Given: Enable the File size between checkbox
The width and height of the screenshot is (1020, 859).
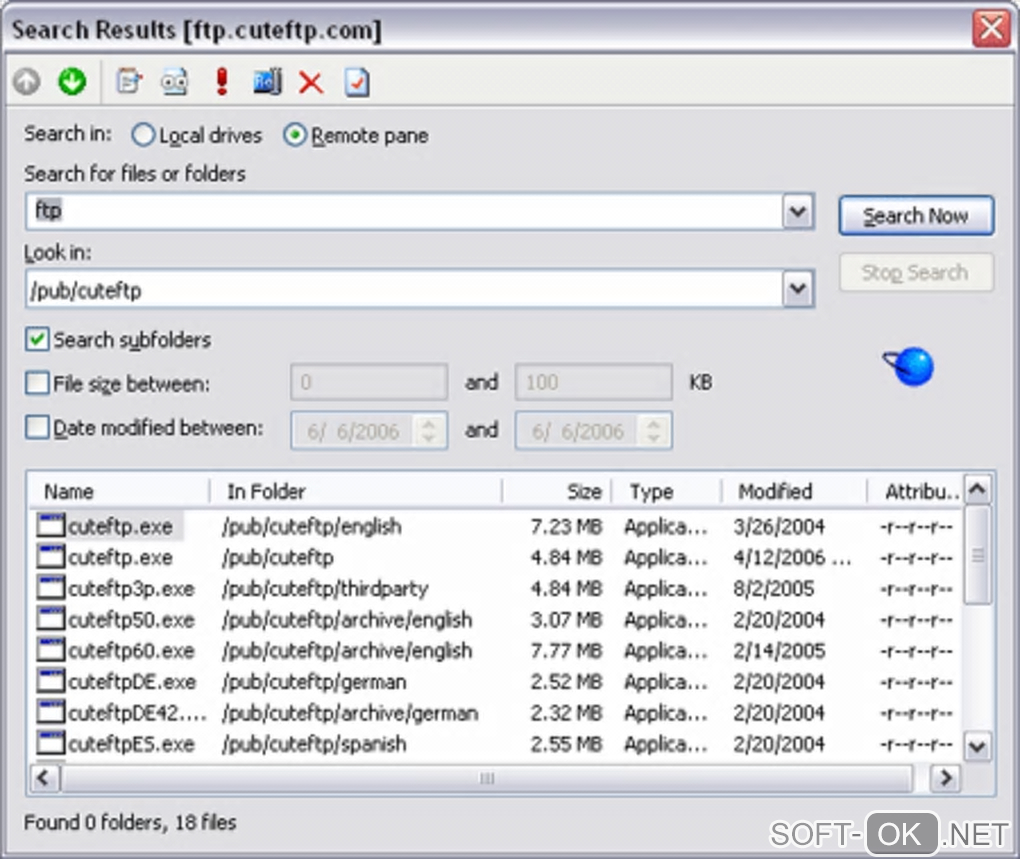Looking at the screenshot, I should 37,383.
